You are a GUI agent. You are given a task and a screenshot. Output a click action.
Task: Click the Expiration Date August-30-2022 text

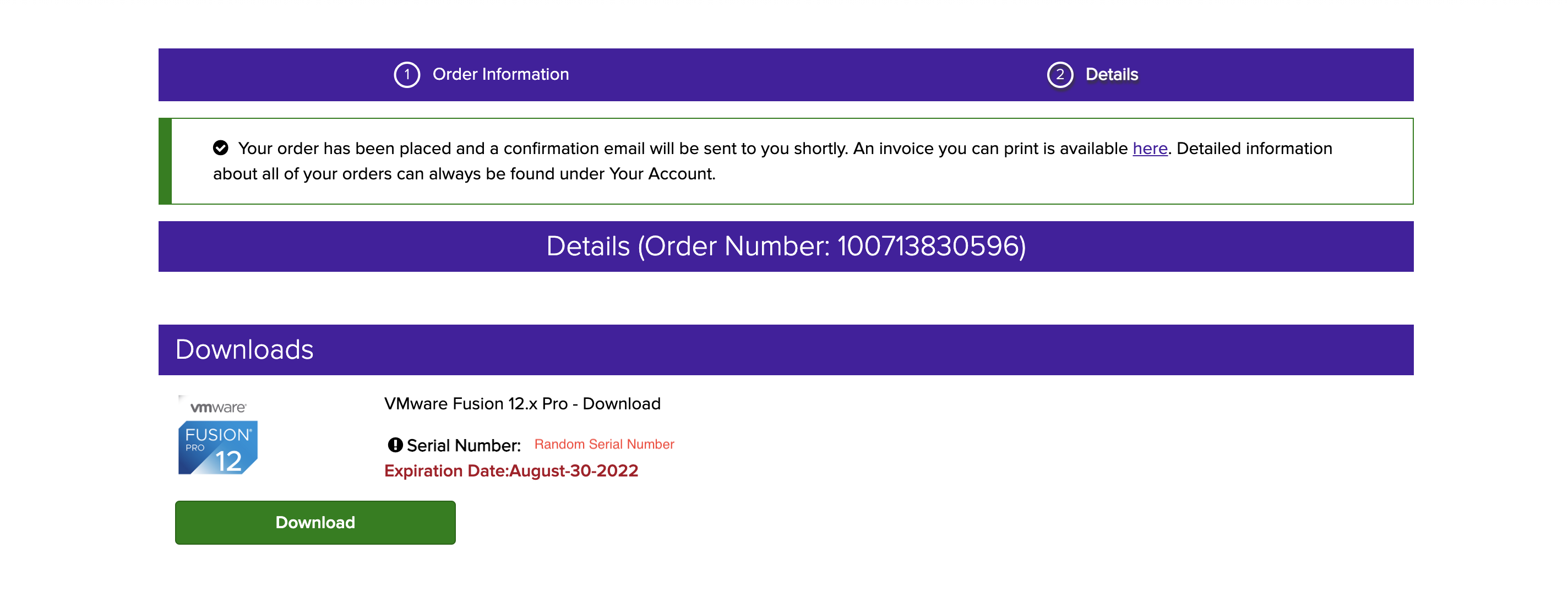[x=511, y=471]
